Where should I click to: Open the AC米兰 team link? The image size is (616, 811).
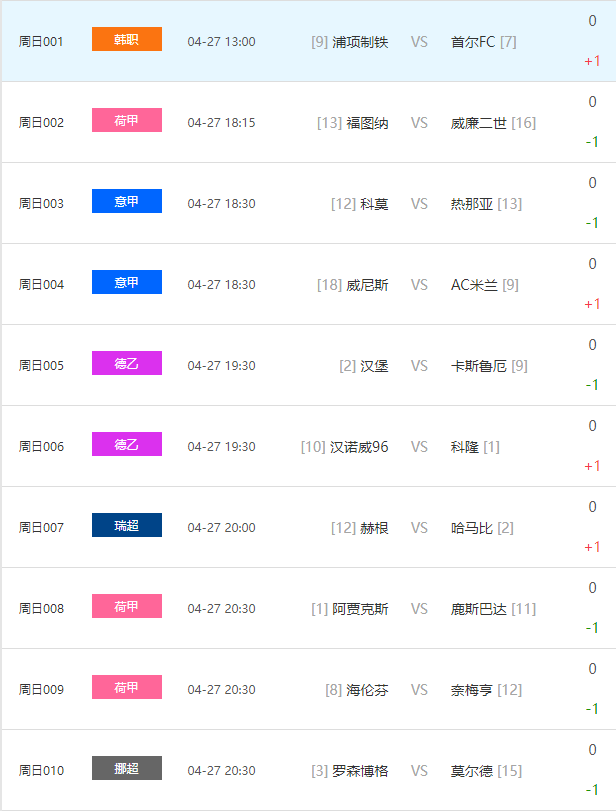click(x=475, y=285)
